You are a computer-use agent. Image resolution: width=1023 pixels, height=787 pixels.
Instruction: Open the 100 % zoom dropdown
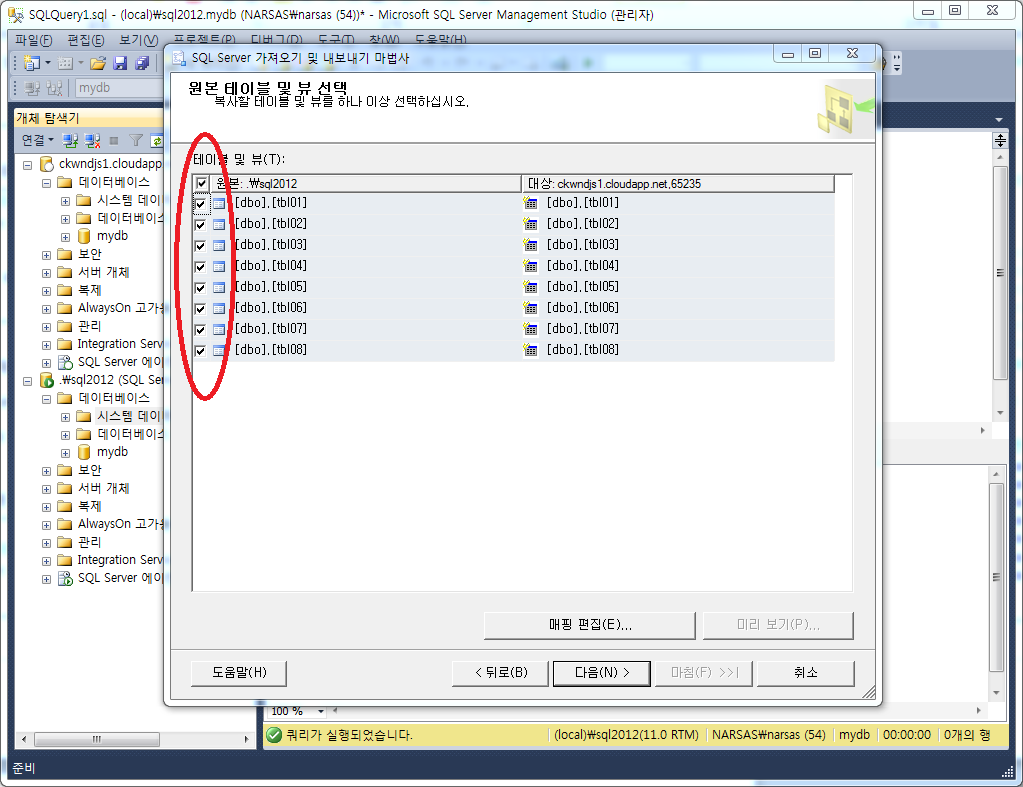pyautogui.click(x=320, y=711)
